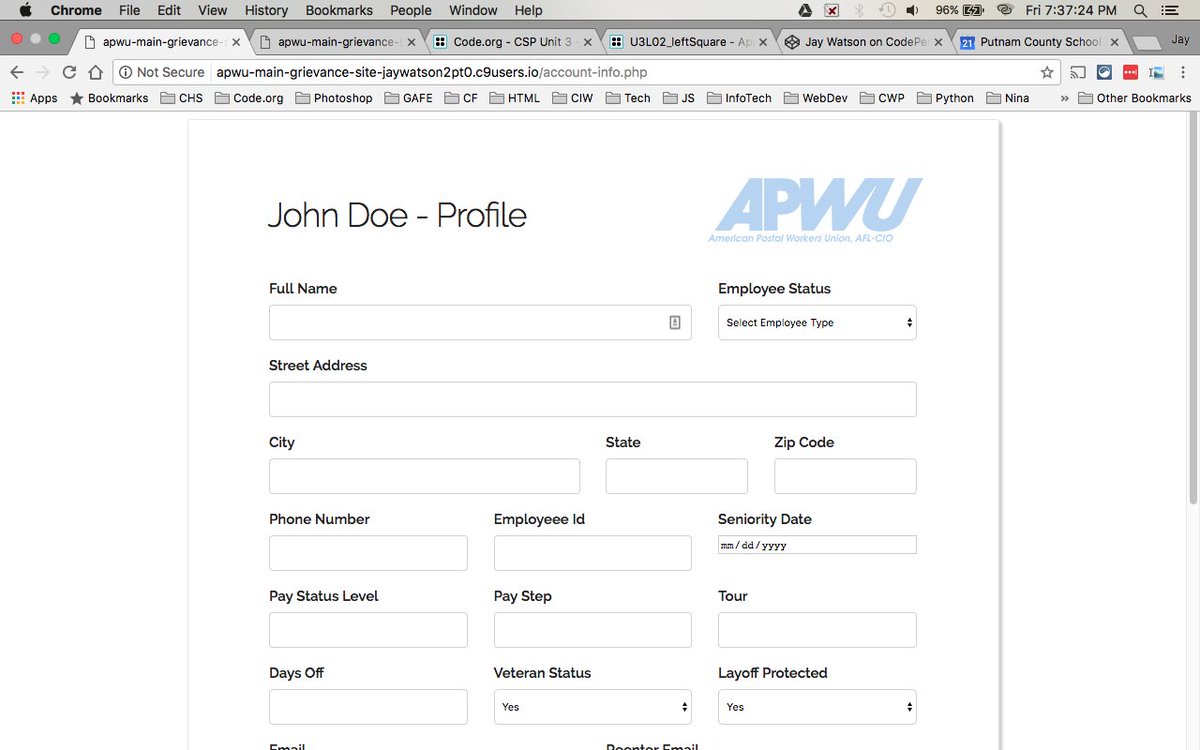This screenshot has height=750, width=1200.
Task: Open the Layoff Protected dropdown
Action: [817, 706]
